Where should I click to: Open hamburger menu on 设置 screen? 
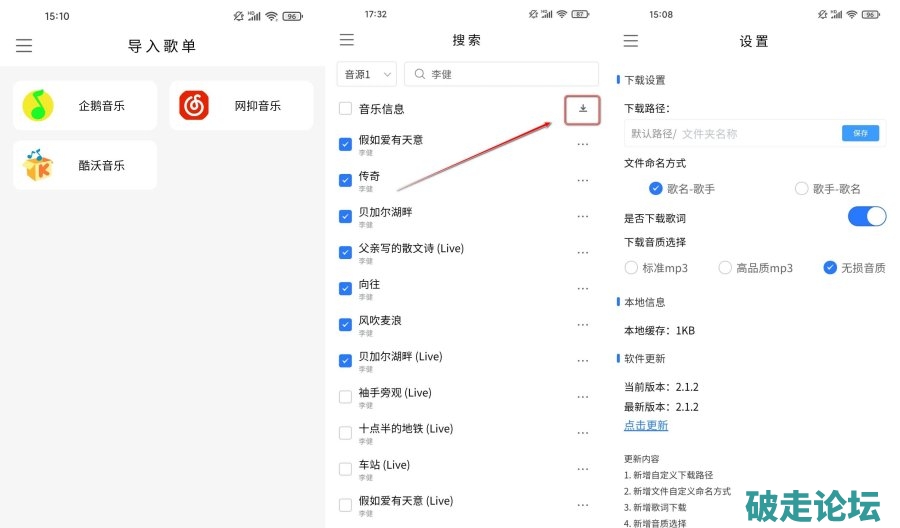click(x=630, y=41)
